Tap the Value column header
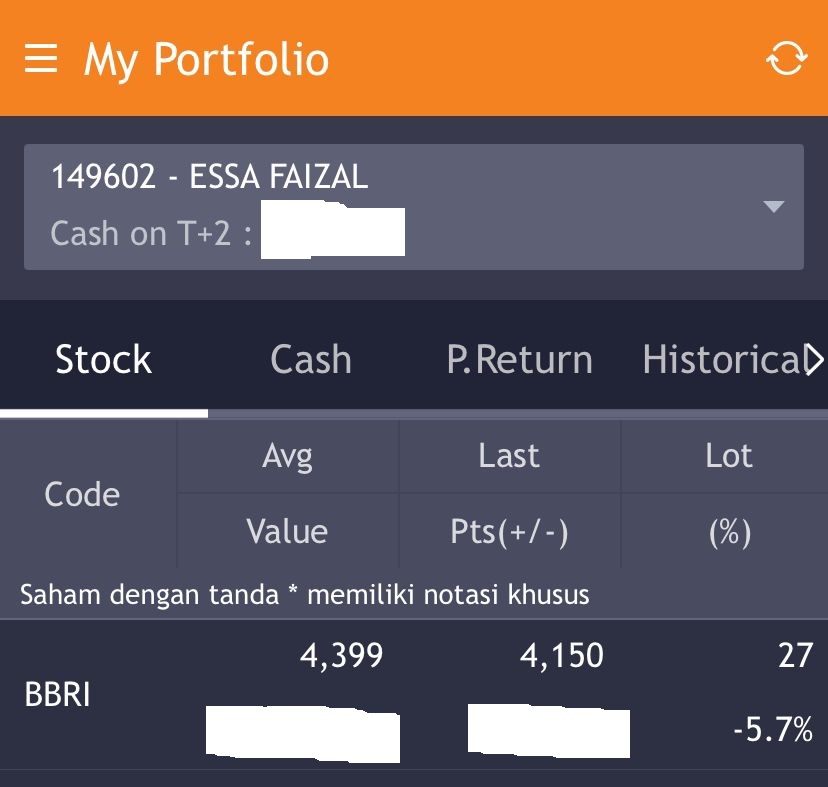 [287, 531]
